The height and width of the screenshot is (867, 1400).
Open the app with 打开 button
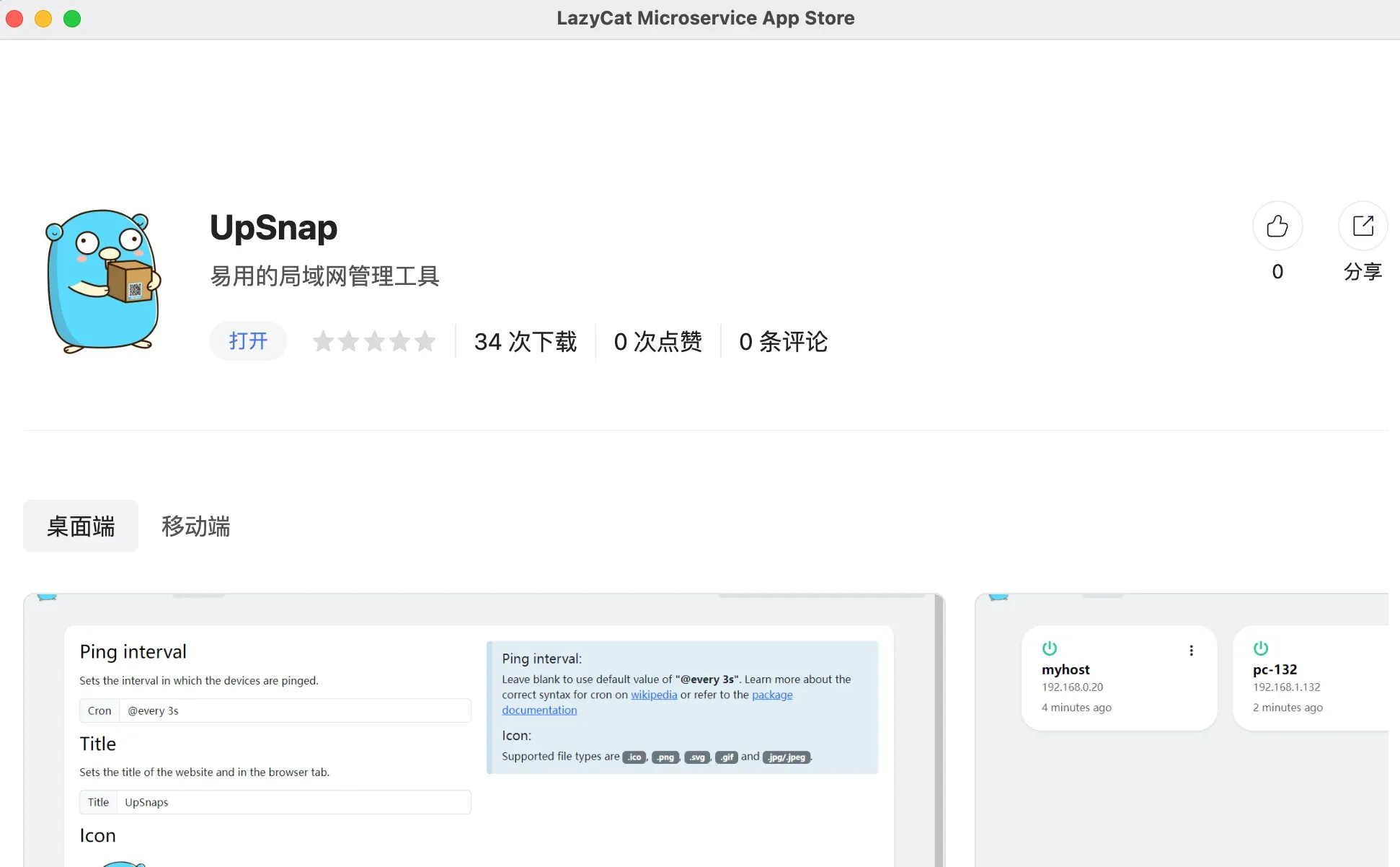pyautogui.click(x=248, y=341)
